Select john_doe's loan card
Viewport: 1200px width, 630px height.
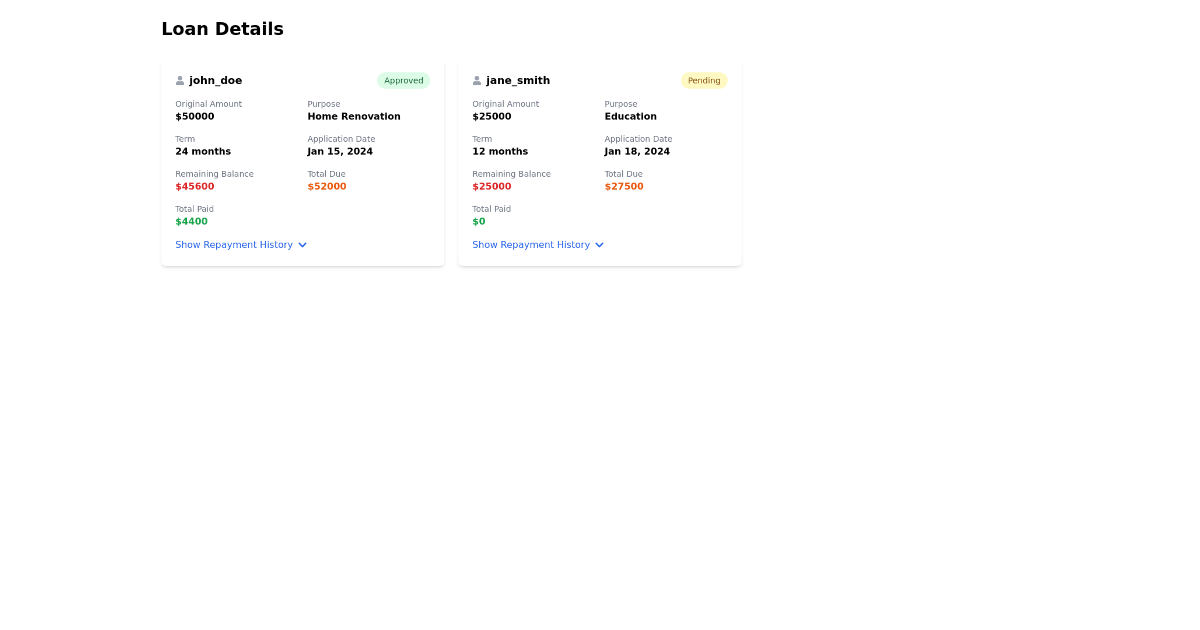pos(302,162)
